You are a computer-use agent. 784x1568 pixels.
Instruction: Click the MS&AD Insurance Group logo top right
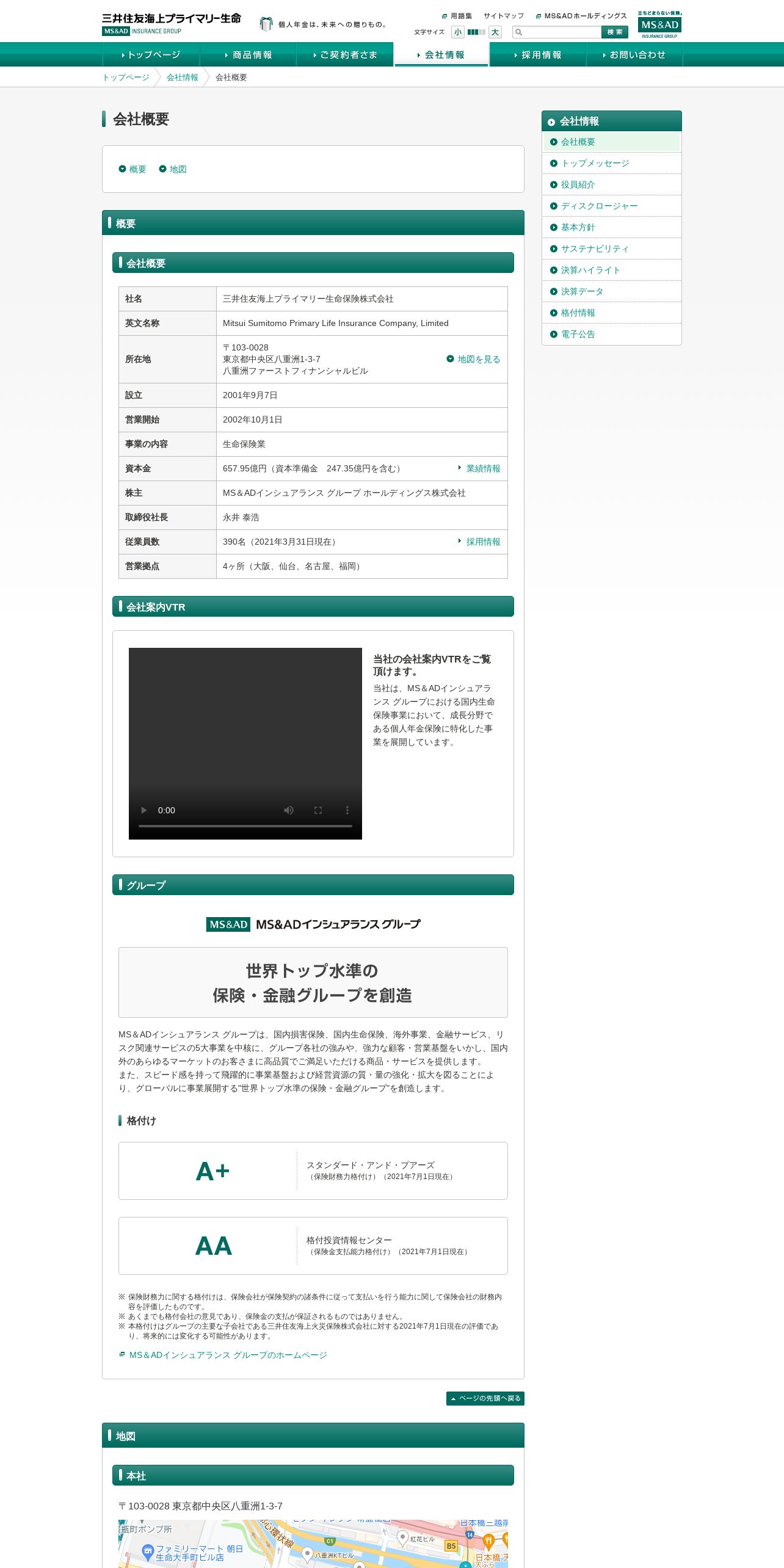659,24
